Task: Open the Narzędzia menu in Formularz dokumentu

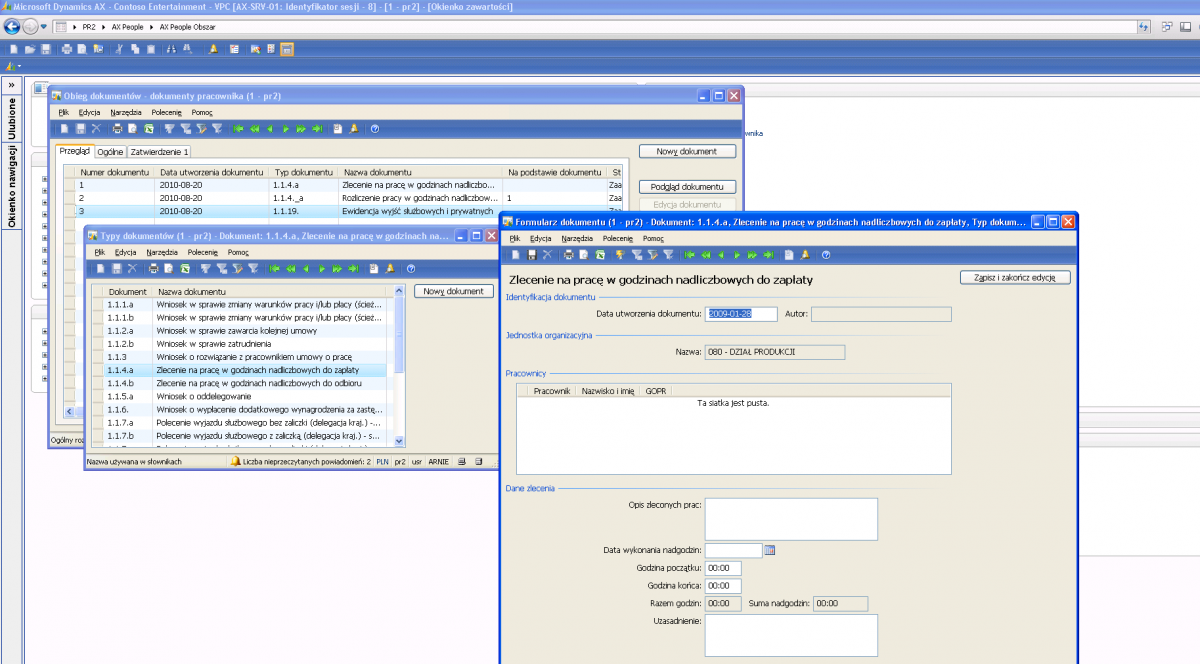Action: (x=577, y=239)
